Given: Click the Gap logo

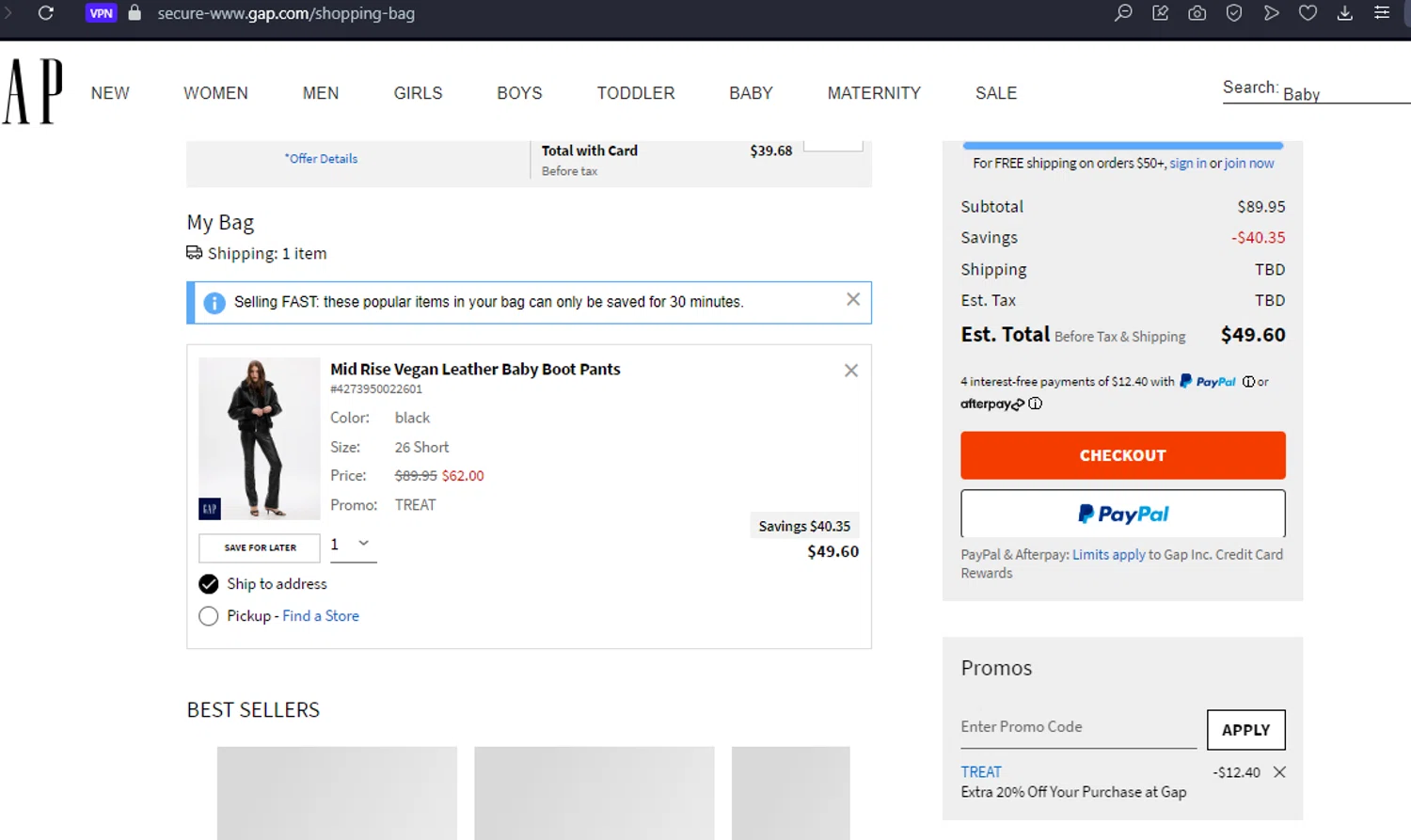Looking at the screenshot, I should coord(33,91).
